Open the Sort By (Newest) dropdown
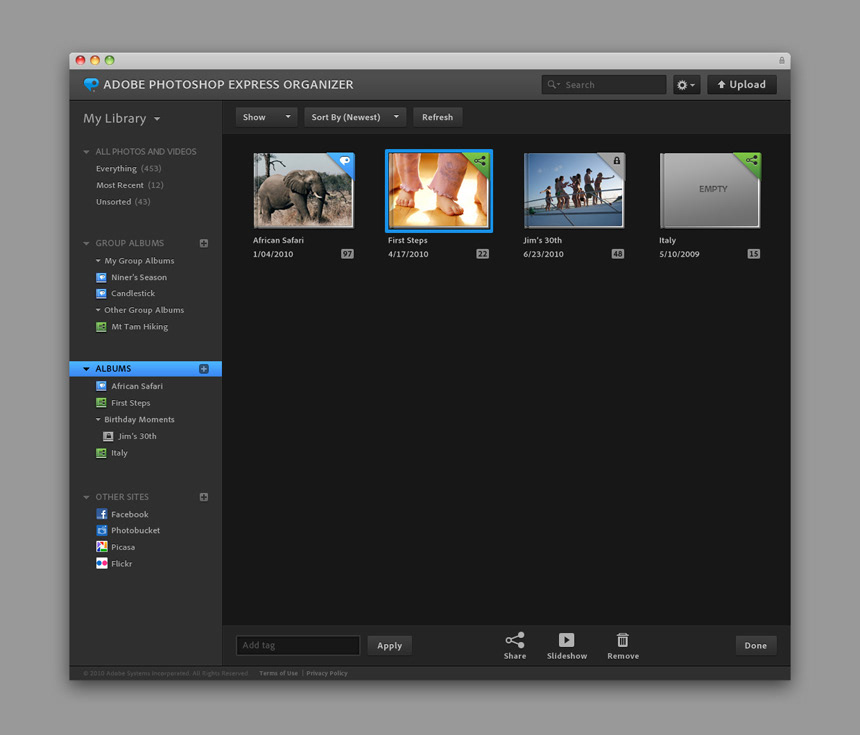 pos(355,117)
